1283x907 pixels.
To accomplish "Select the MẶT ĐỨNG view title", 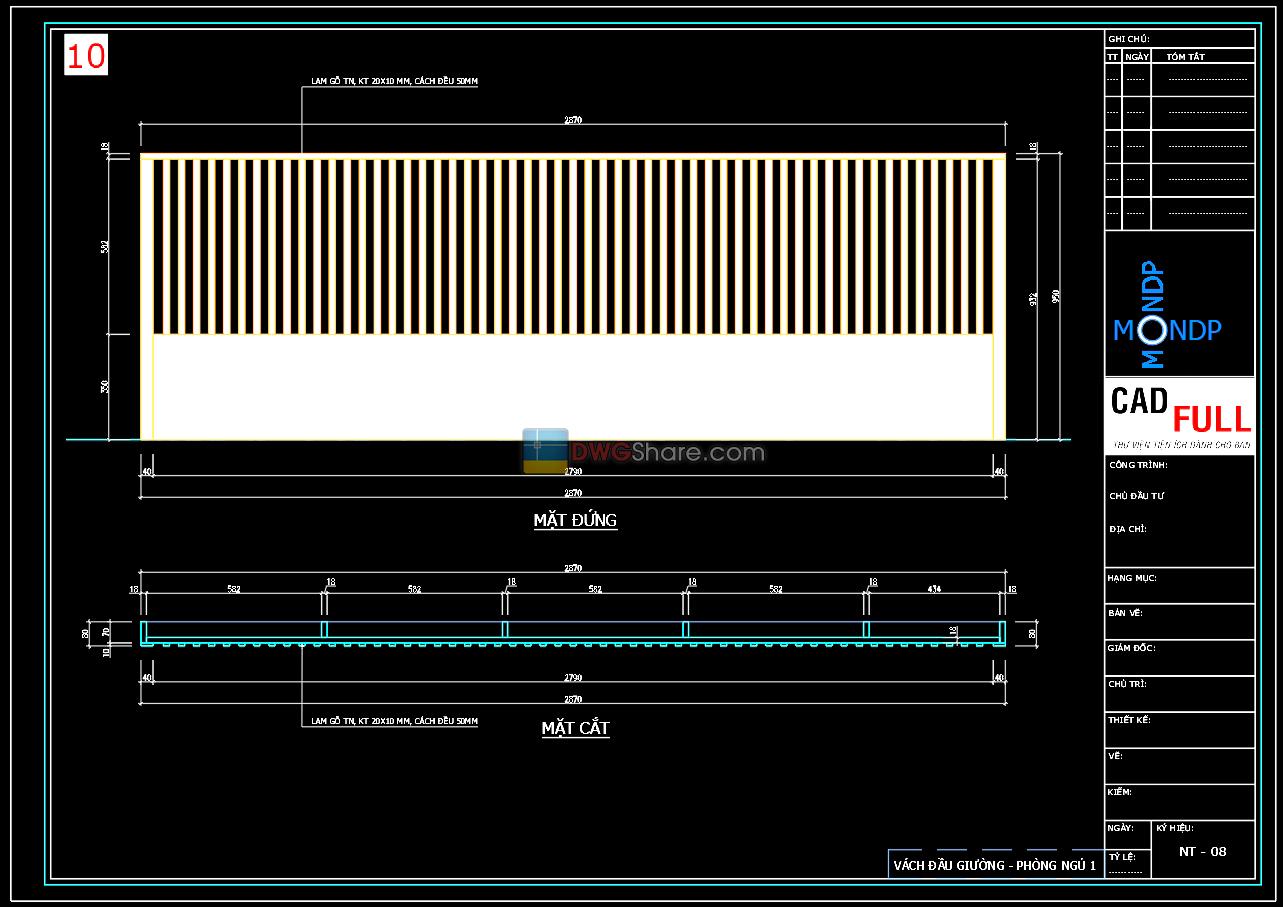I will click(575, 520).
